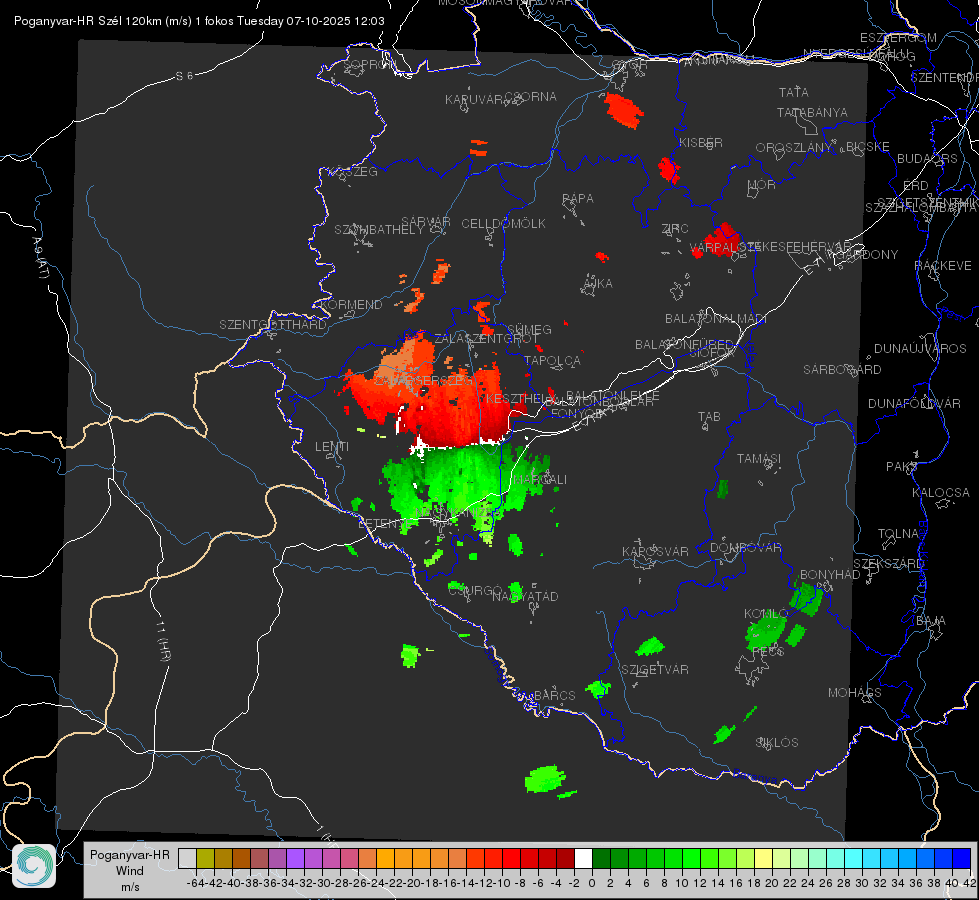Click the SÁRBOGÁRD city label
The width and height of the screenshot is (979, 900).
[x=842, y=370]
